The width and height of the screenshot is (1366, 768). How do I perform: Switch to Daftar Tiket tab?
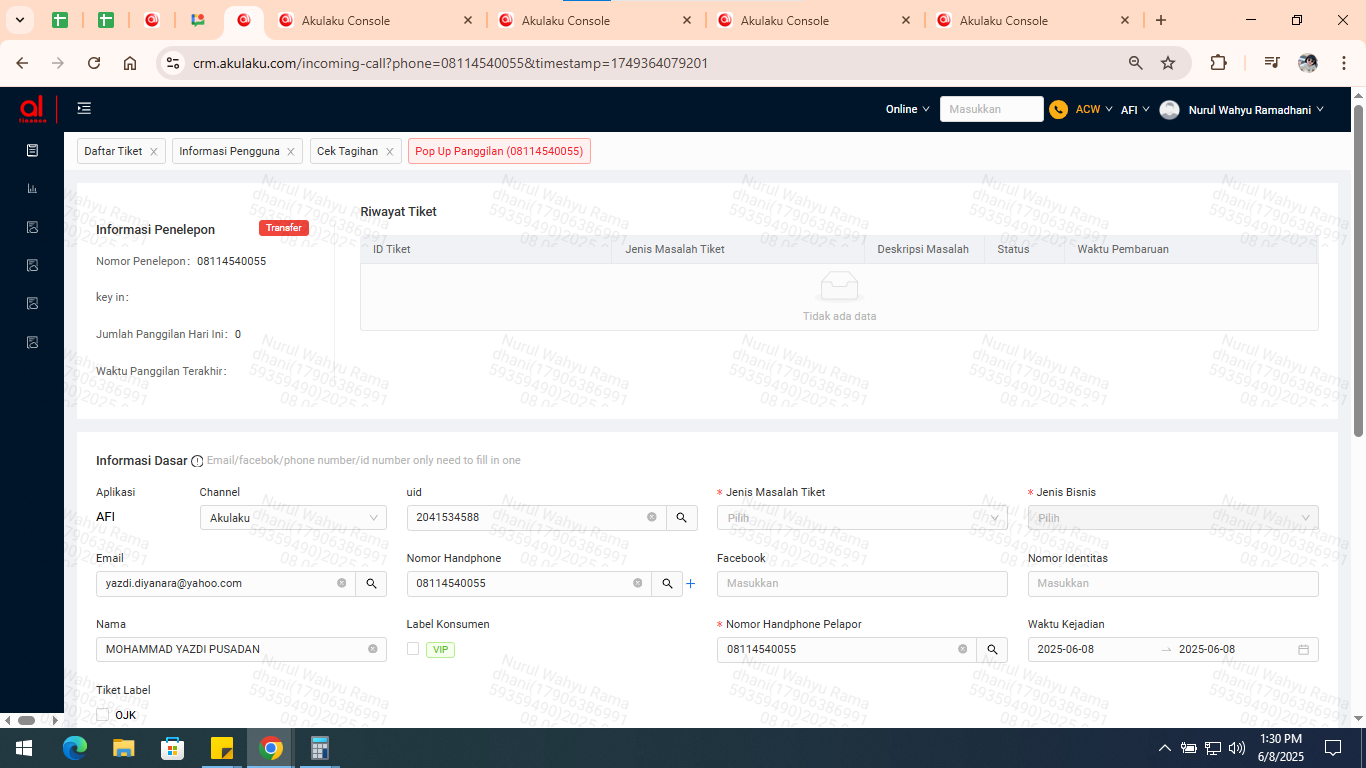(113, 151)
